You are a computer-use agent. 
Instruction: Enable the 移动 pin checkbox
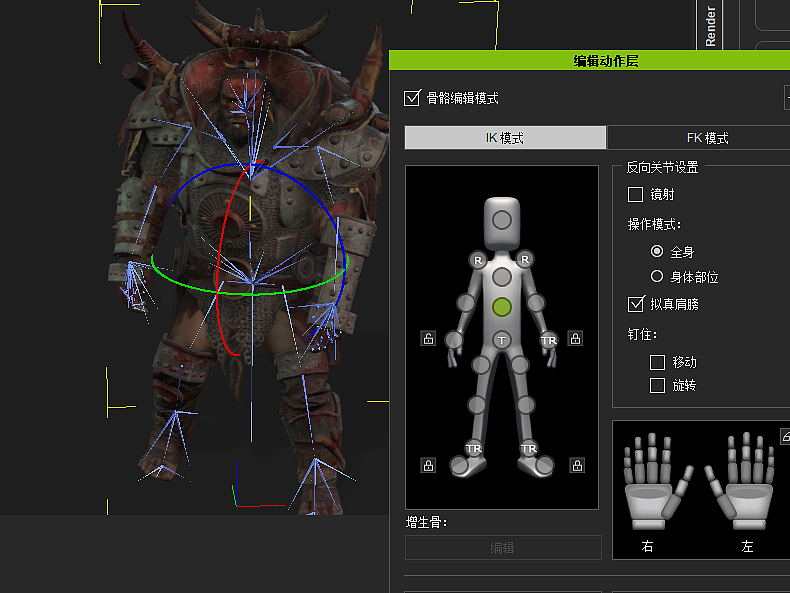[x=657, y=362]
